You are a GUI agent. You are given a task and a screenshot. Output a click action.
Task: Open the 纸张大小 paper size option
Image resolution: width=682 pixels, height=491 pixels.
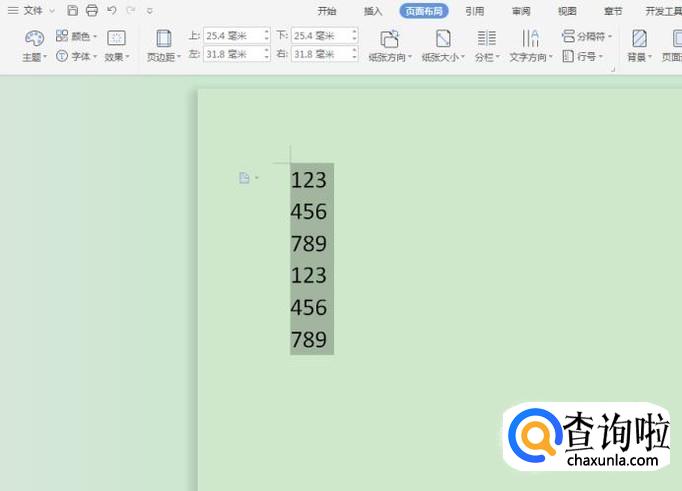pos(443,46)
